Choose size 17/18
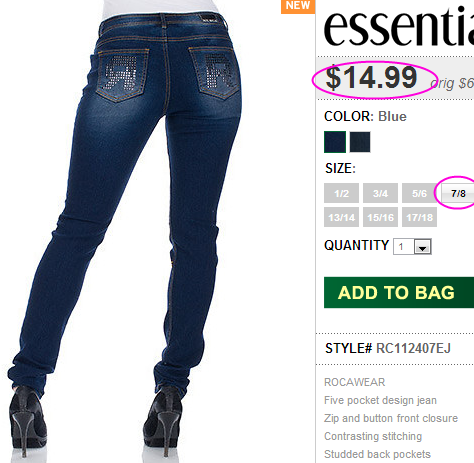The width and height of the screenshot is (474, 463). [419, 217]
